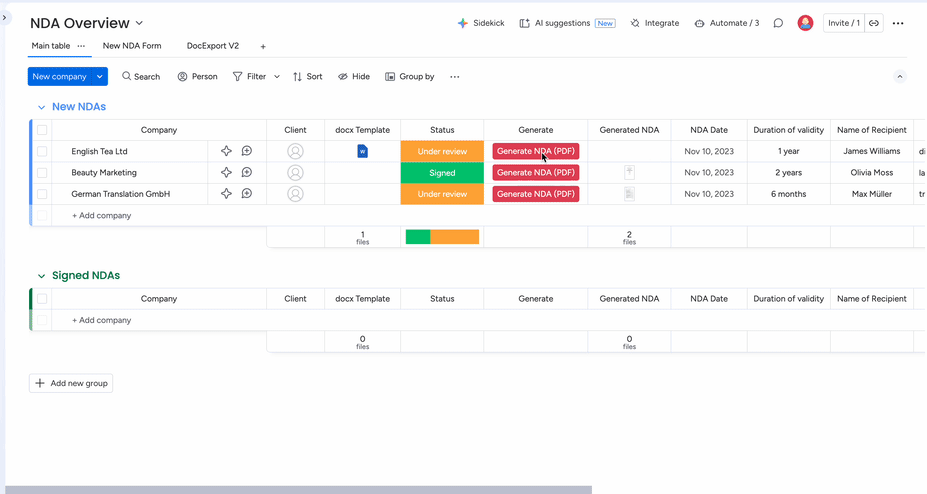Check the select-all box in New NDAs header
This screenshot has height=494, width=927.
coord(42,130)
